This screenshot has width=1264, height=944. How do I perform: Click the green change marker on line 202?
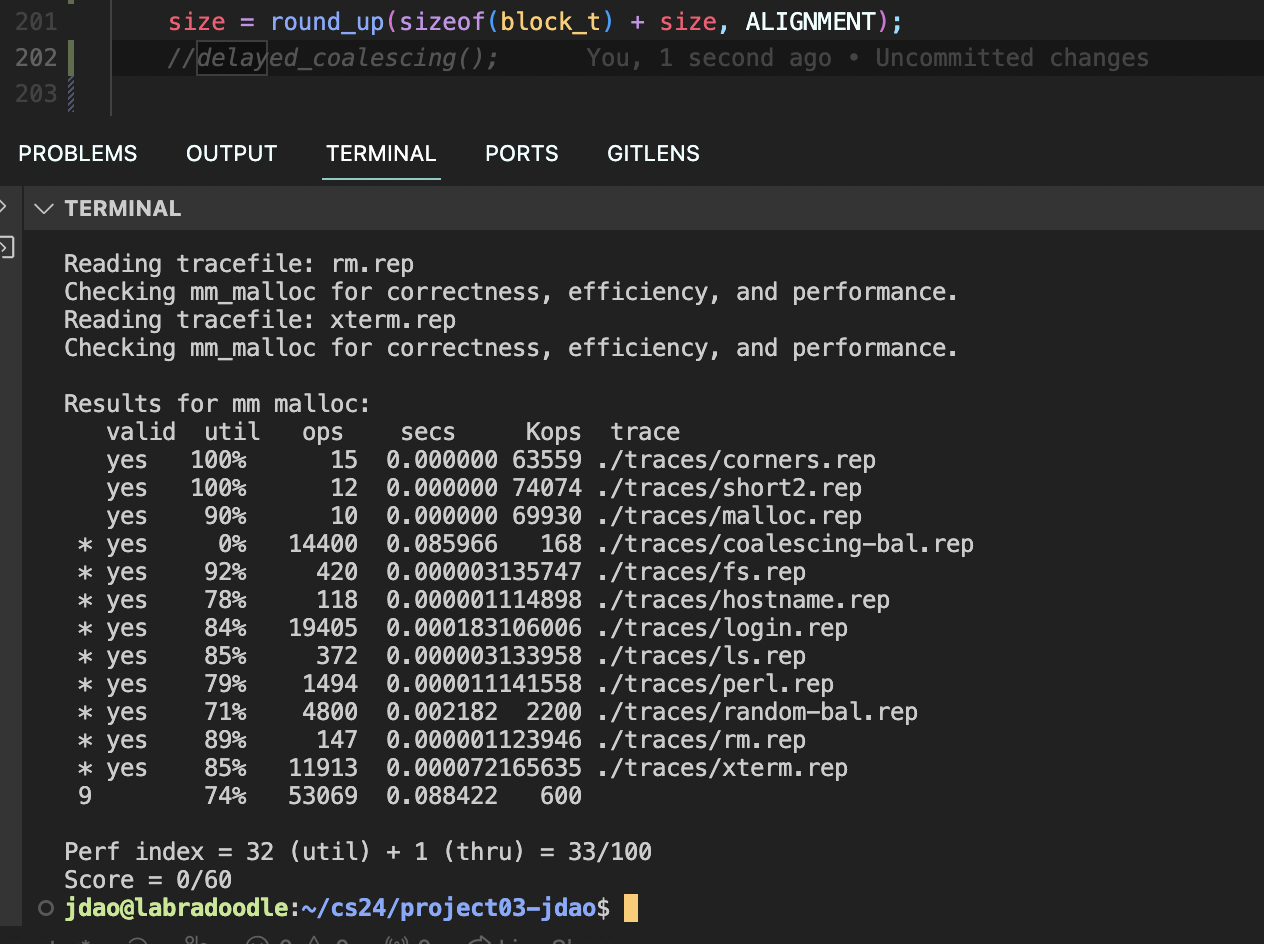coord(70,58)
